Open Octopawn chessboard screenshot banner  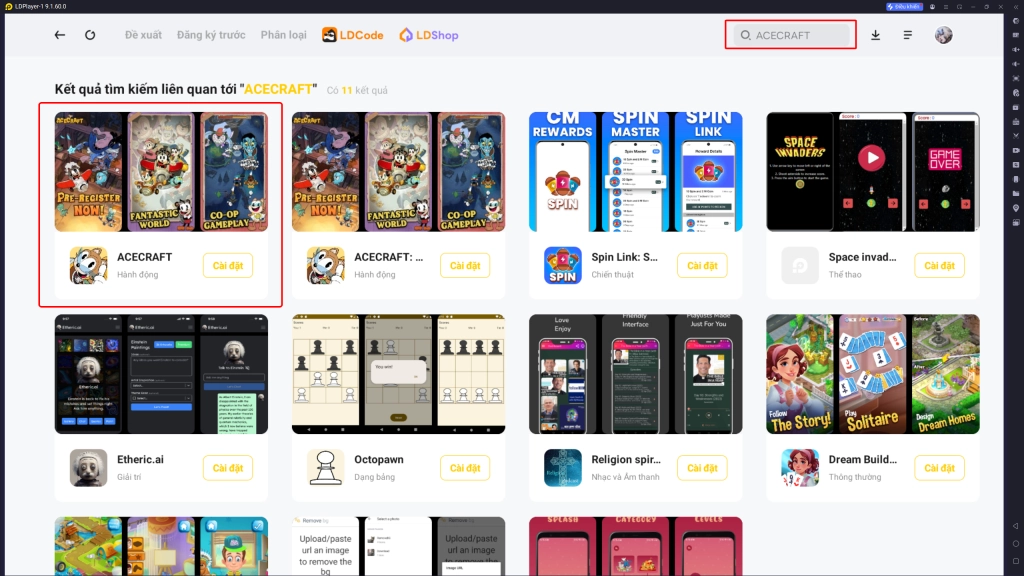pos(398,374)
